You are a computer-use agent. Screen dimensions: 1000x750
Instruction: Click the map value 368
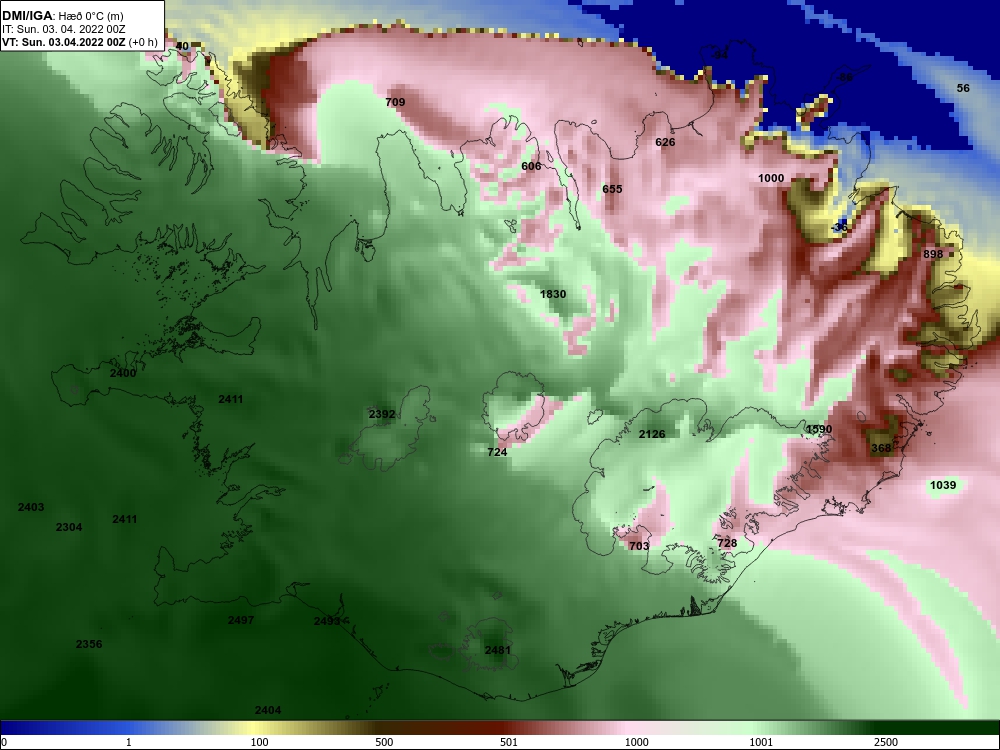pos(881,448)
